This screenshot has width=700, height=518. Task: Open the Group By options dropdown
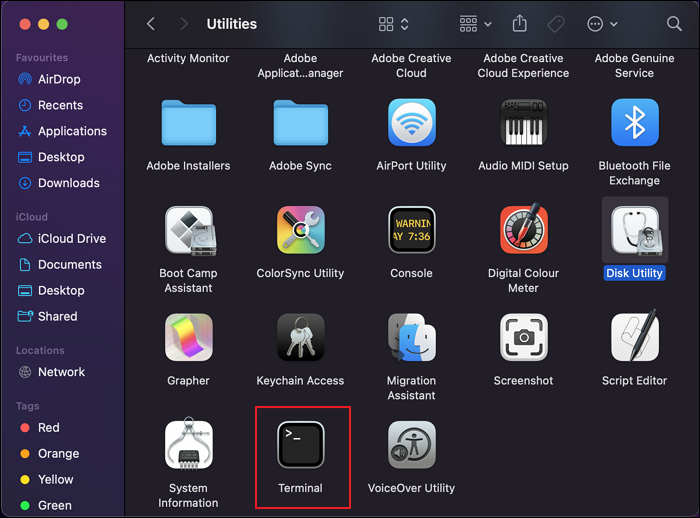point(475,24)
